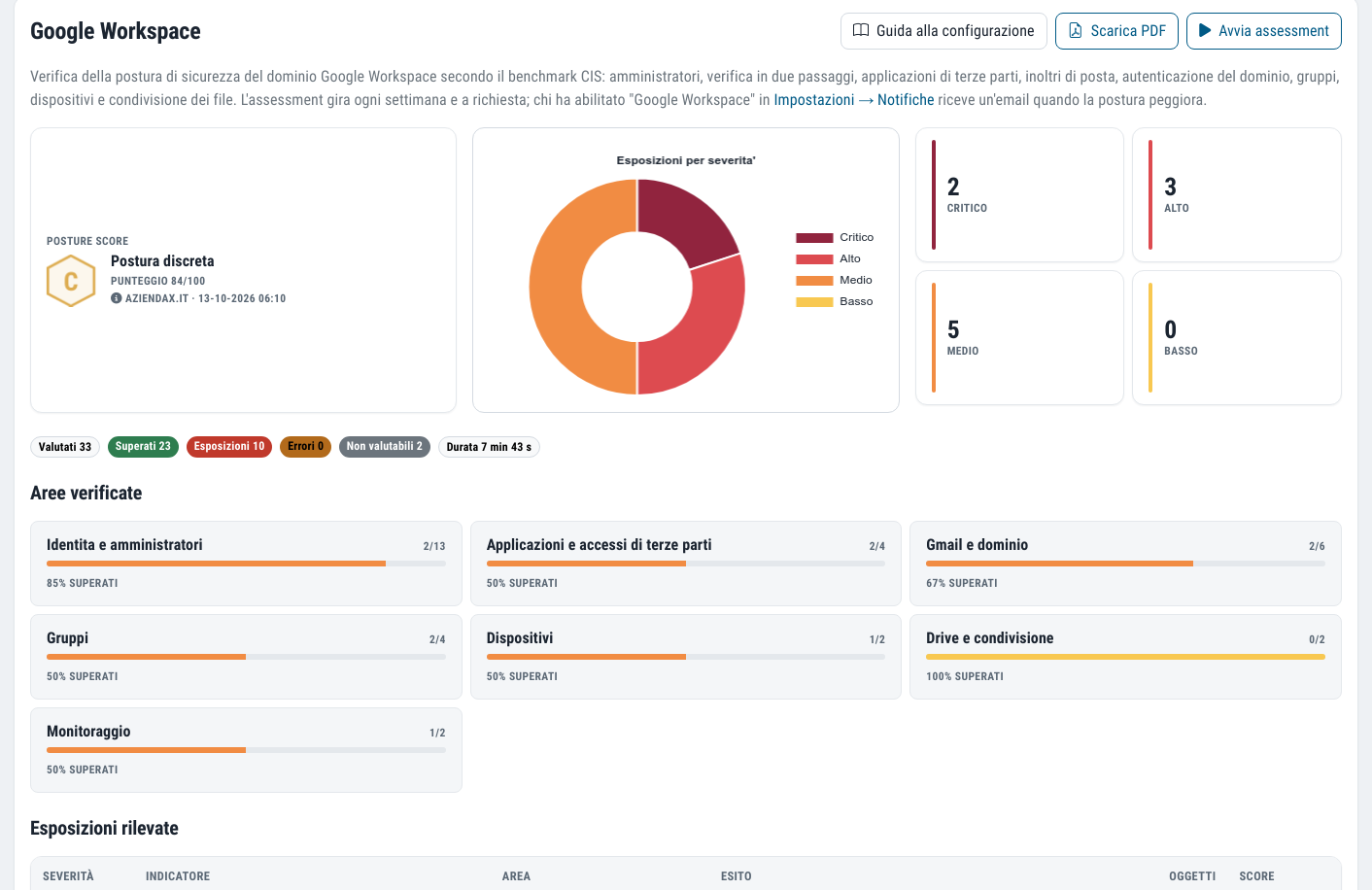Click the PDF file icon in Scarica PDF
Screen dimensions: 1372x890
point(1076,31)
